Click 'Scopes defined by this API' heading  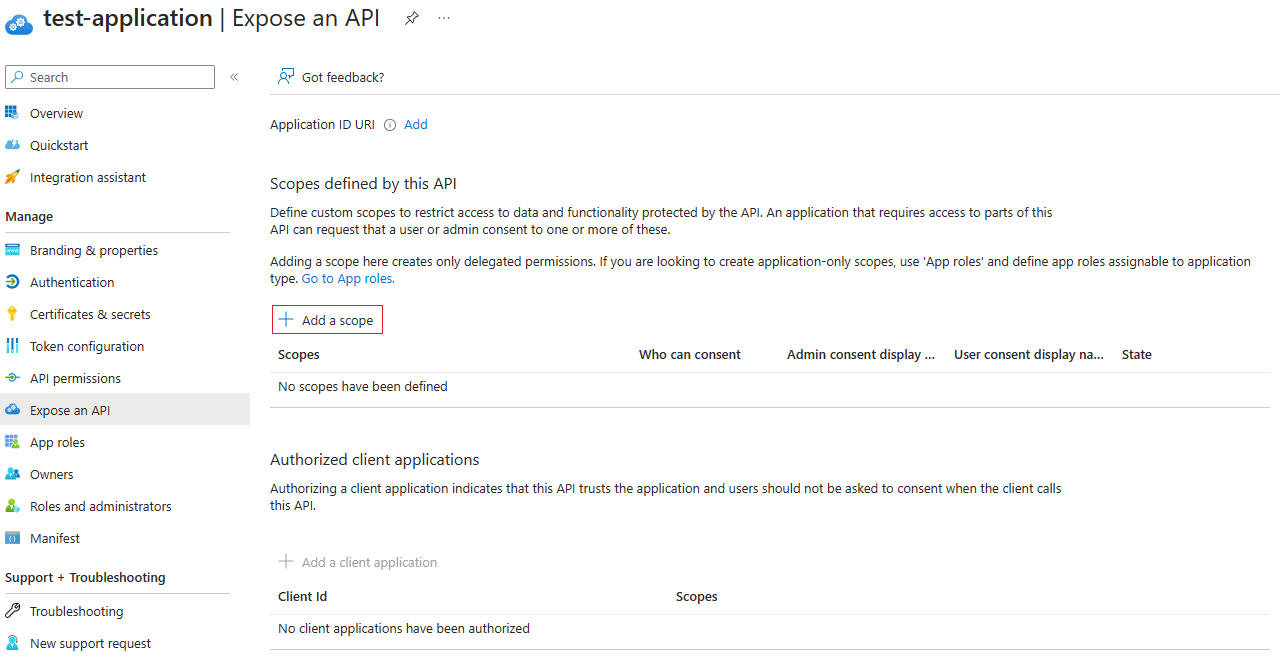tap(363, 184)
